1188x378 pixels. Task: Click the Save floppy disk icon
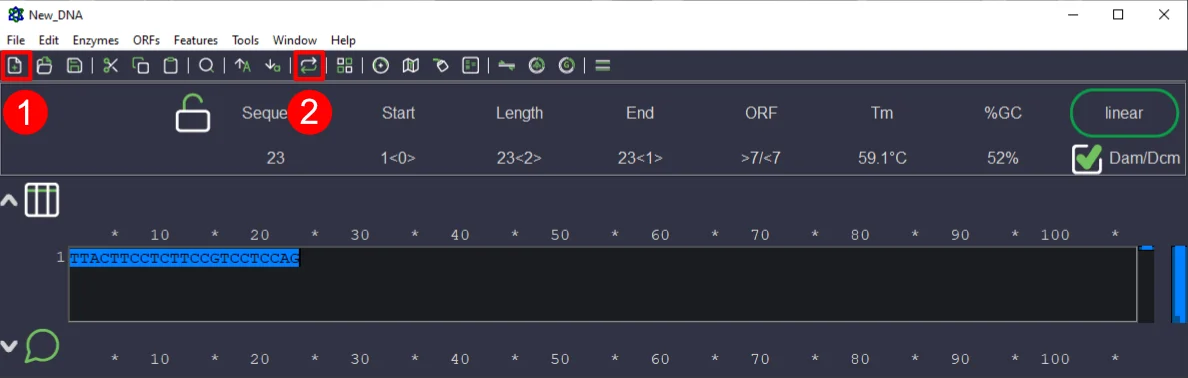pos(74,66)
